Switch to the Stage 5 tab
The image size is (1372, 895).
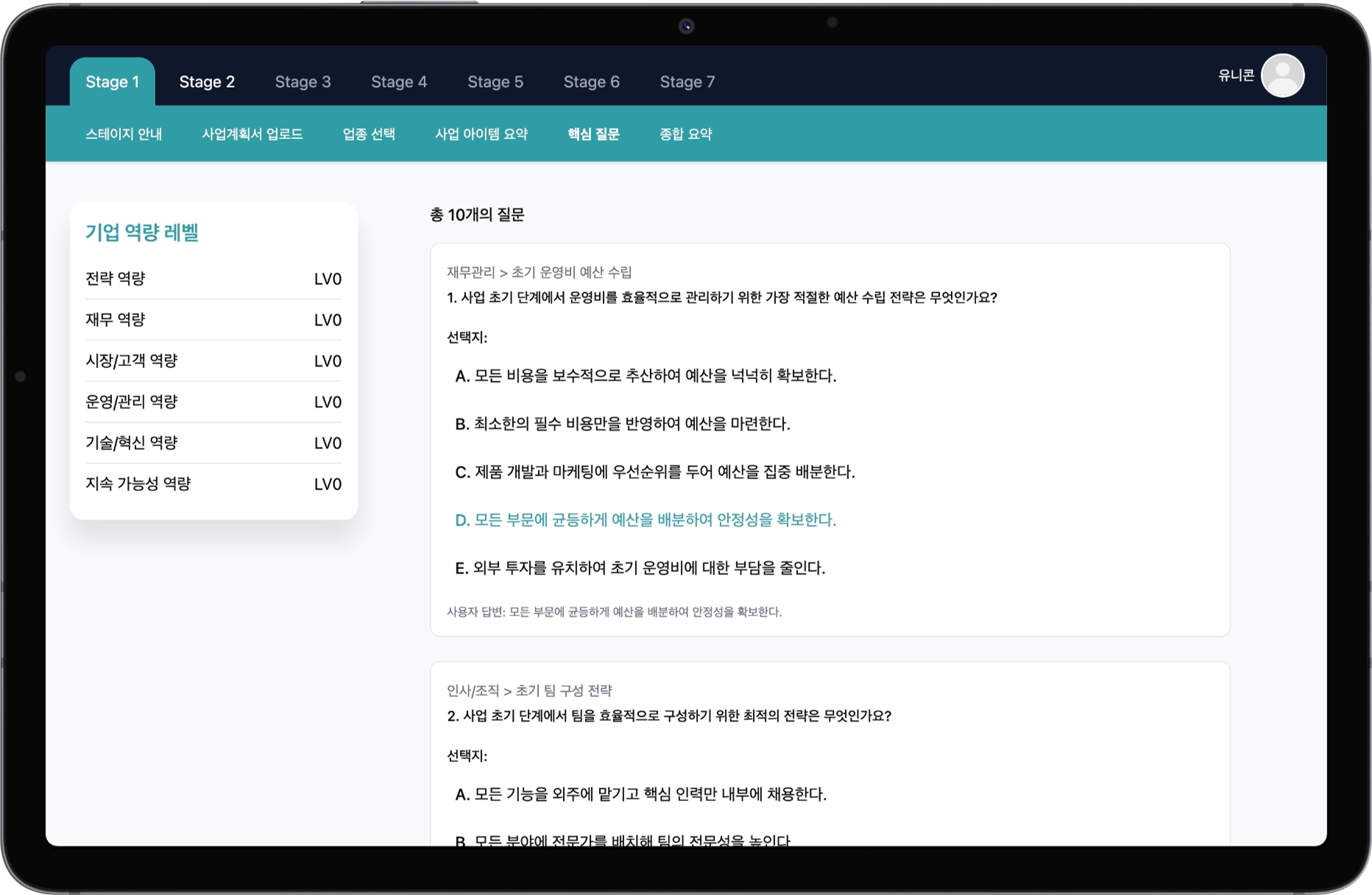coord(495,82)
